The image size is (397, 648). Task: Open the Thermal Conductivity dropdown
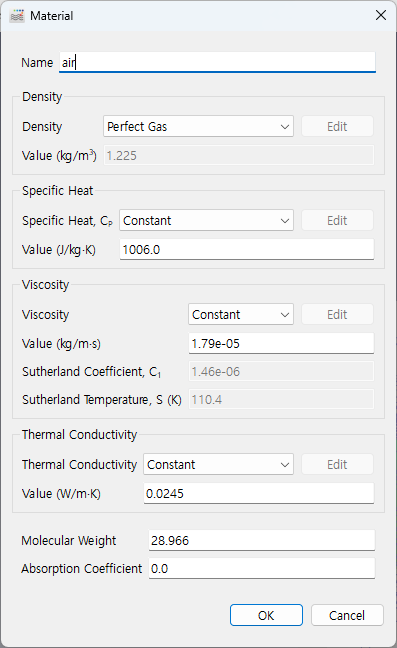pos(219,465)
